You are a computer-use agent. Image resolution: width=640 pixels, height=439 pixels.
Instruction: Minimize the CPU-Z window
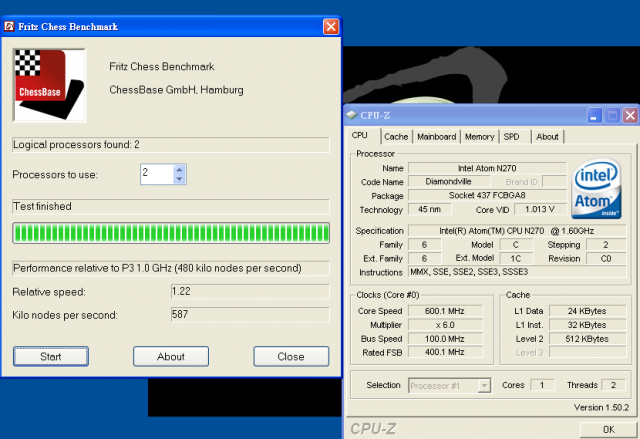pyautogui.click(x=594, y=116)
